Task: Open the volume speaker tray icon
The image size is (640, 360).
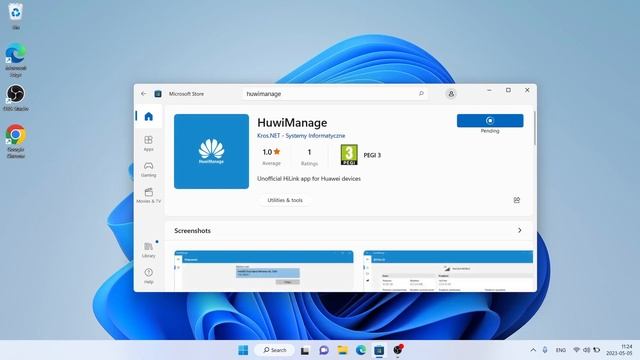Action: pos(587,350)
